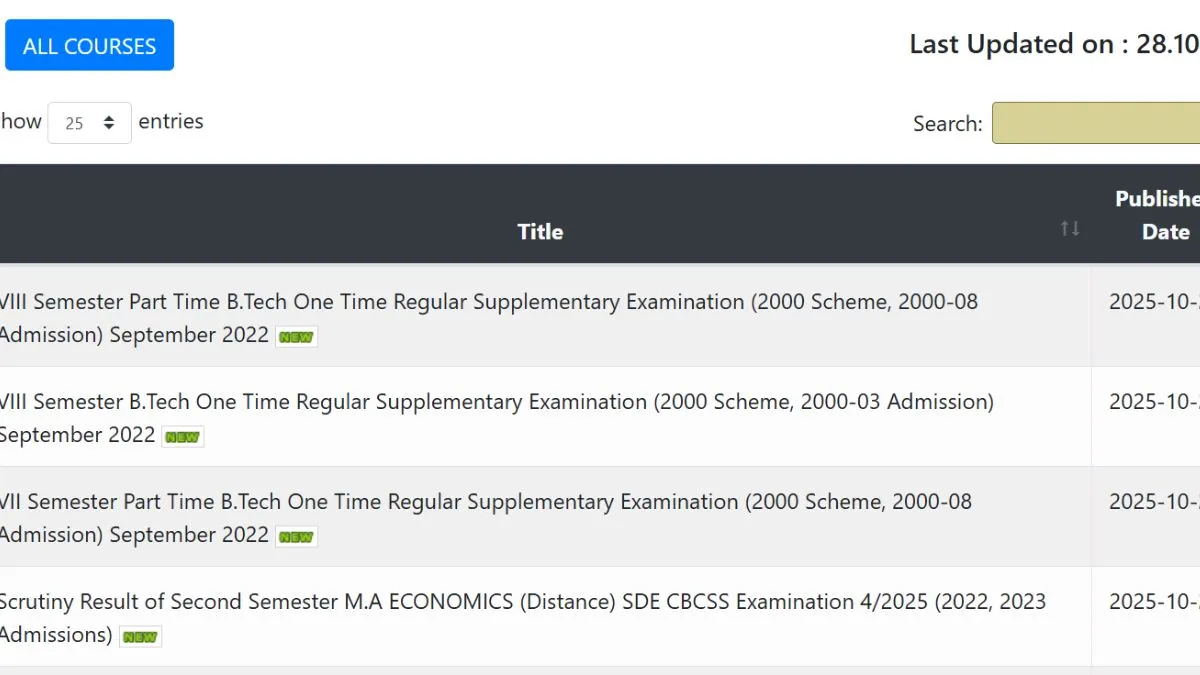Click the NEW badge on M.A ECONOMICS Scrutiny result
Viewport: 1200px width, 675px height.
click(x=140, y=637)
